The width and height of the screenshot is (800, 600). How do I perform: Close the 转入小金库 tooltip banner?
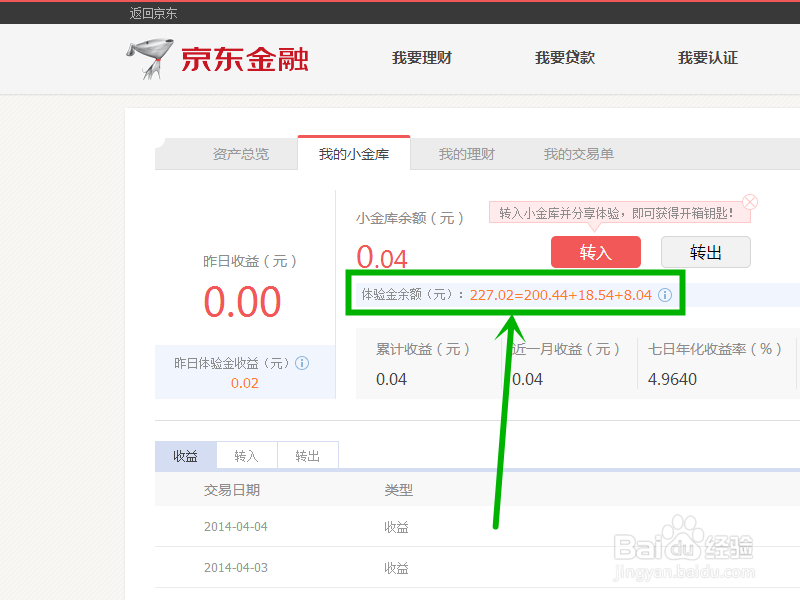pos(749,202)
